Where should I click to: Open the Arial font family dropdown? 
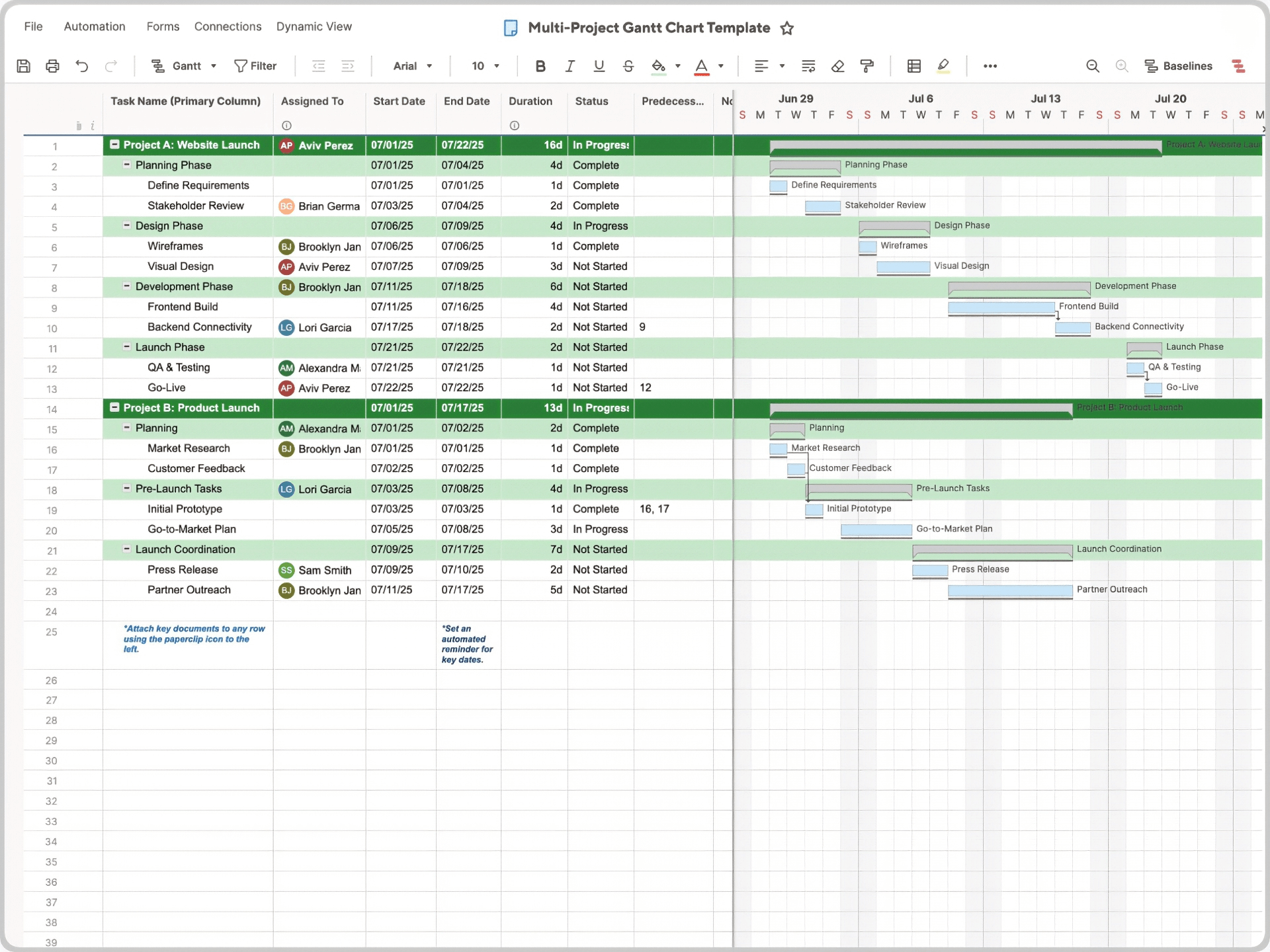pos(413,66)
